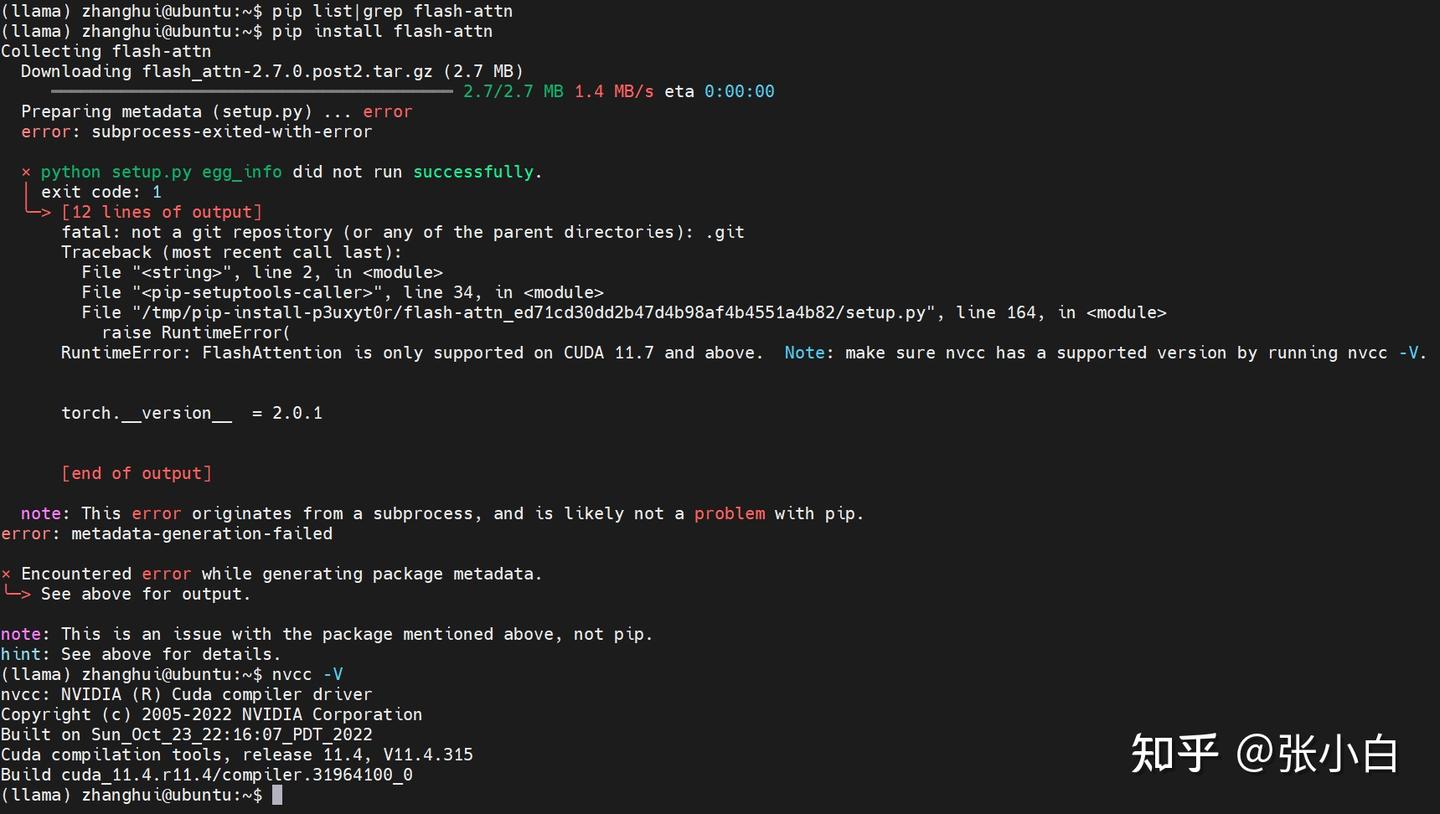Click the "exit code: 1" line
This screenshot has width=1440, height=814.
[x=101, y=192]
